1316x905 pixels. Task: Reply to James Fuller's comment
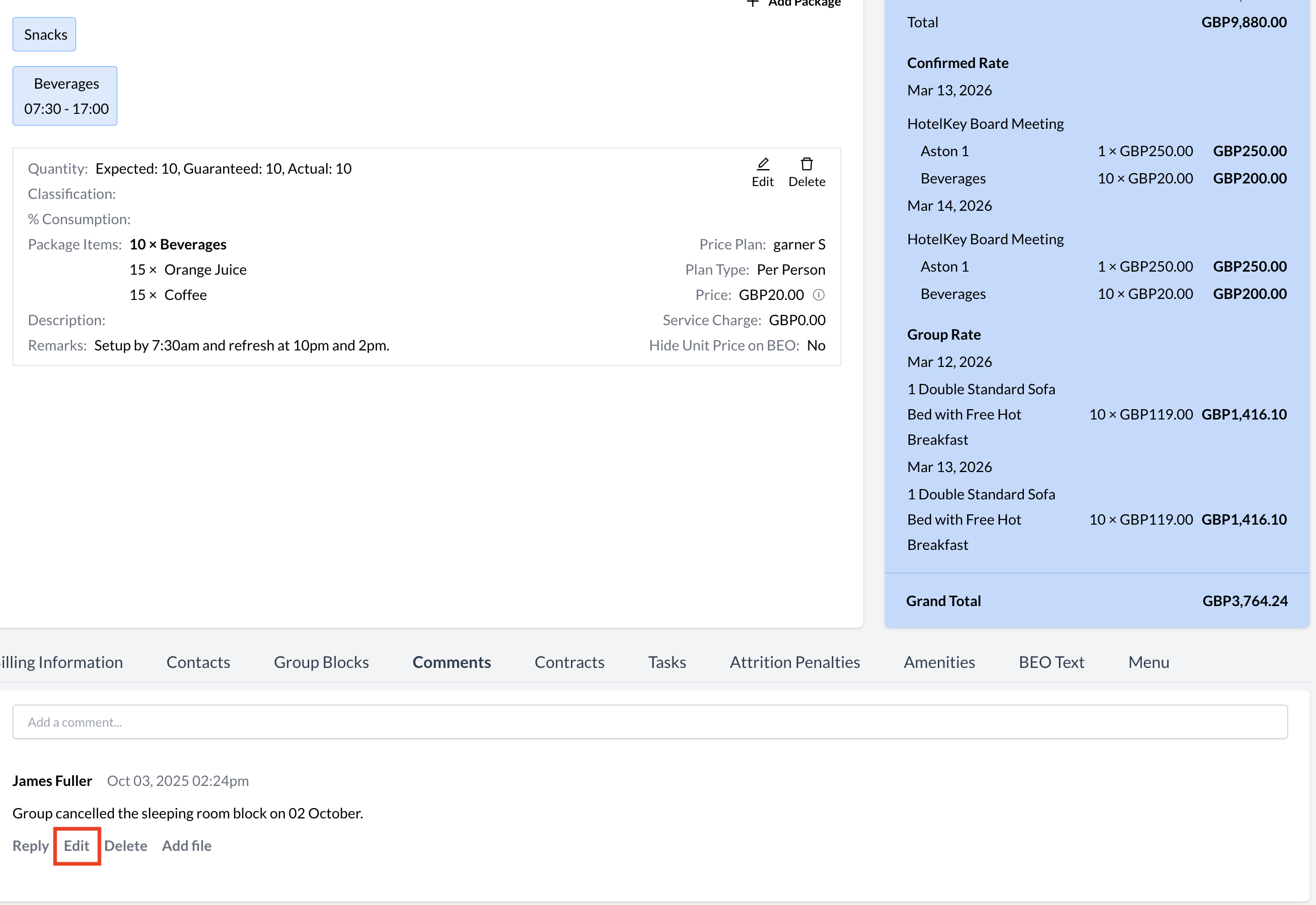coord(30,845)
